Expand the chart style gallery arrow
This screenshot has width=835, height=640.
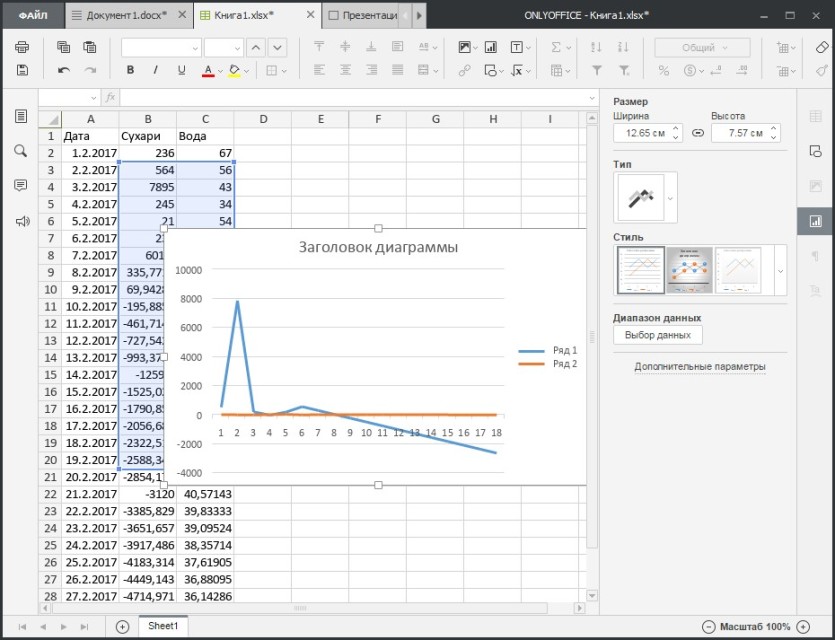pyautogui.click(x=780, y=271)
